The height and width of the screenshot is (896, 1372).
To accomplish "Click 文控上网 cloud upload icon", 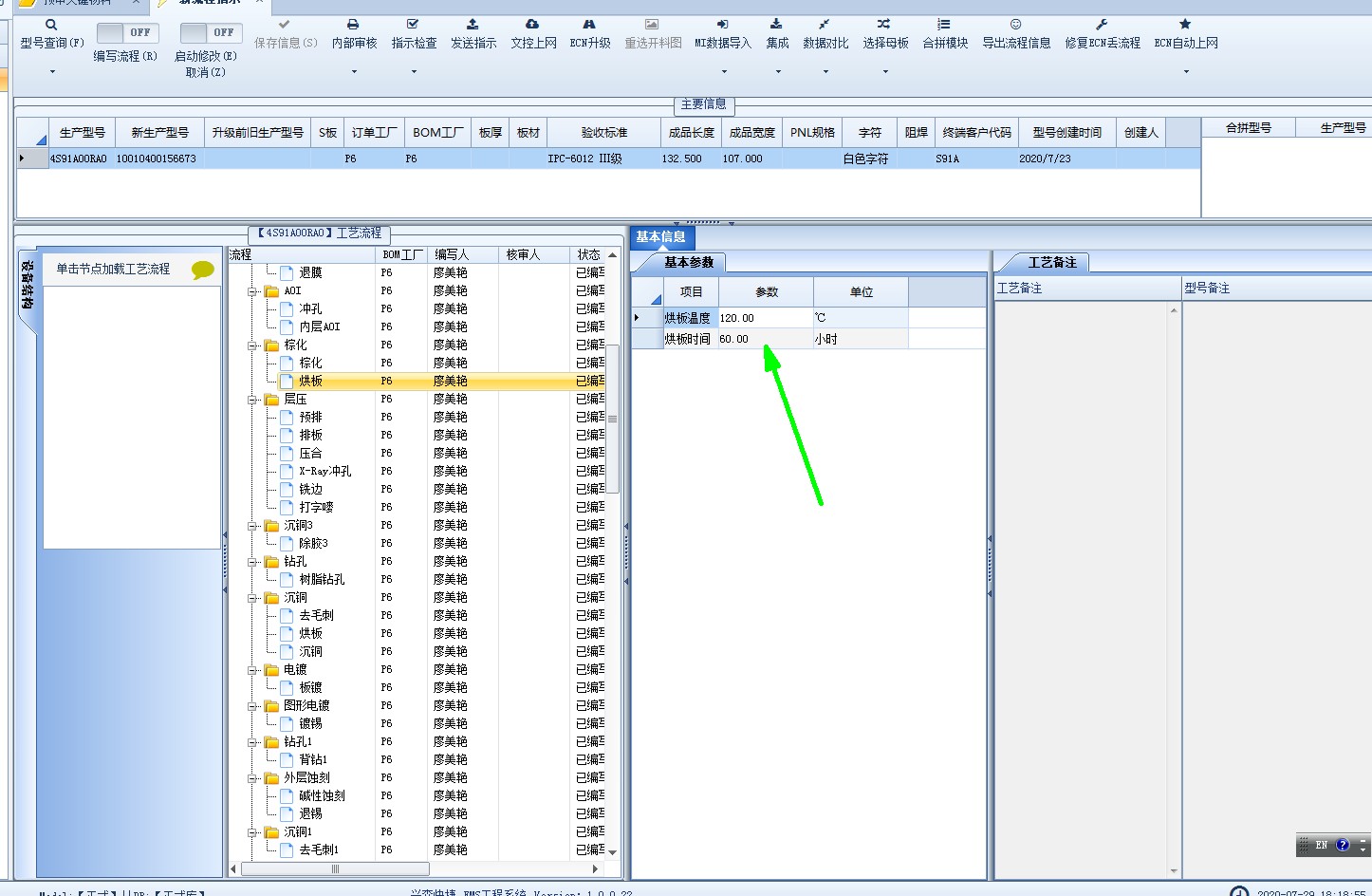I will [532, 25].
